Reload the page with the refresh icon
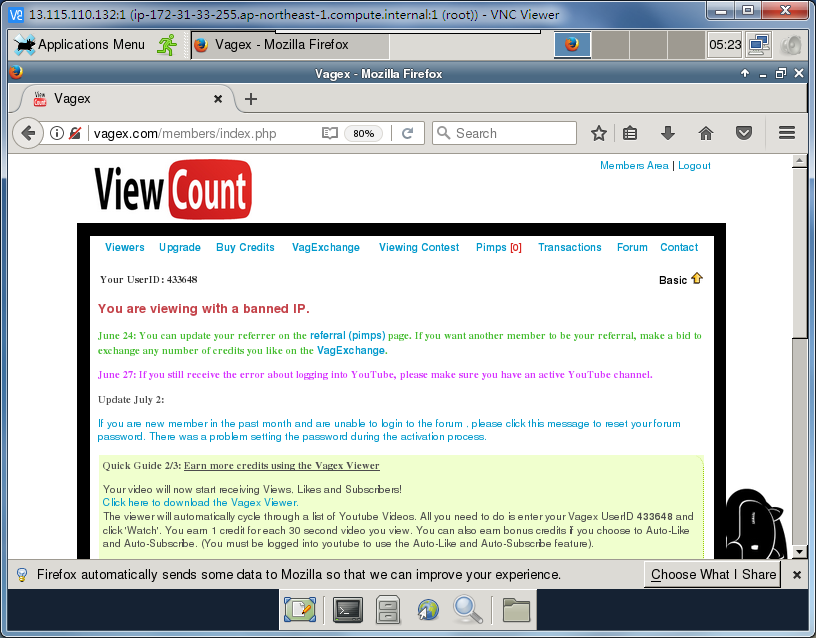This screenshot has height=638, width=816. point(407,133)
